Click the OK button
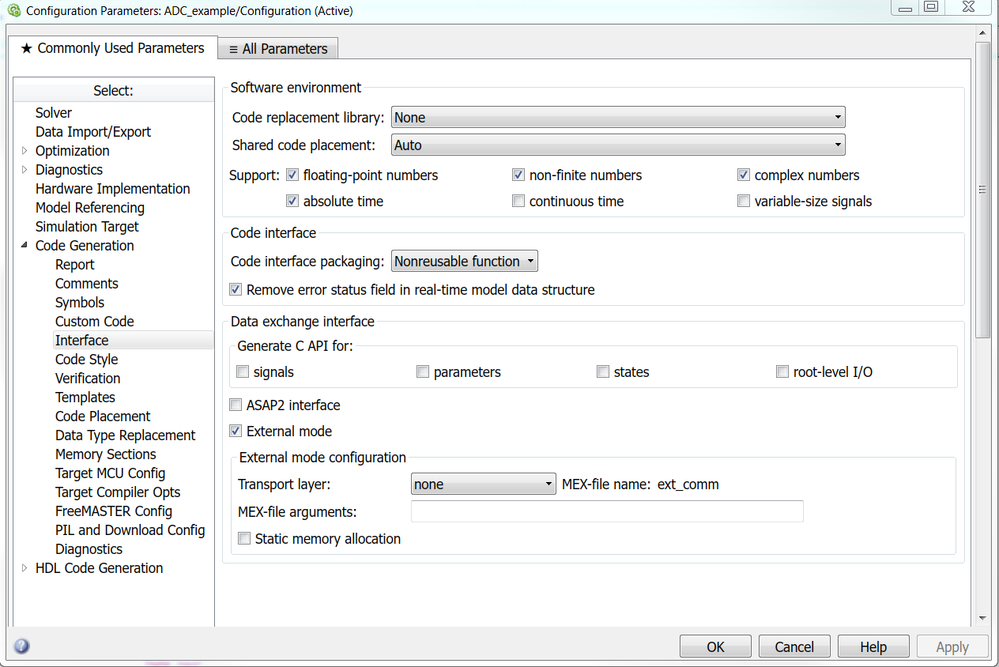This screenshot has height=667, width=999. tap(715, 647)
